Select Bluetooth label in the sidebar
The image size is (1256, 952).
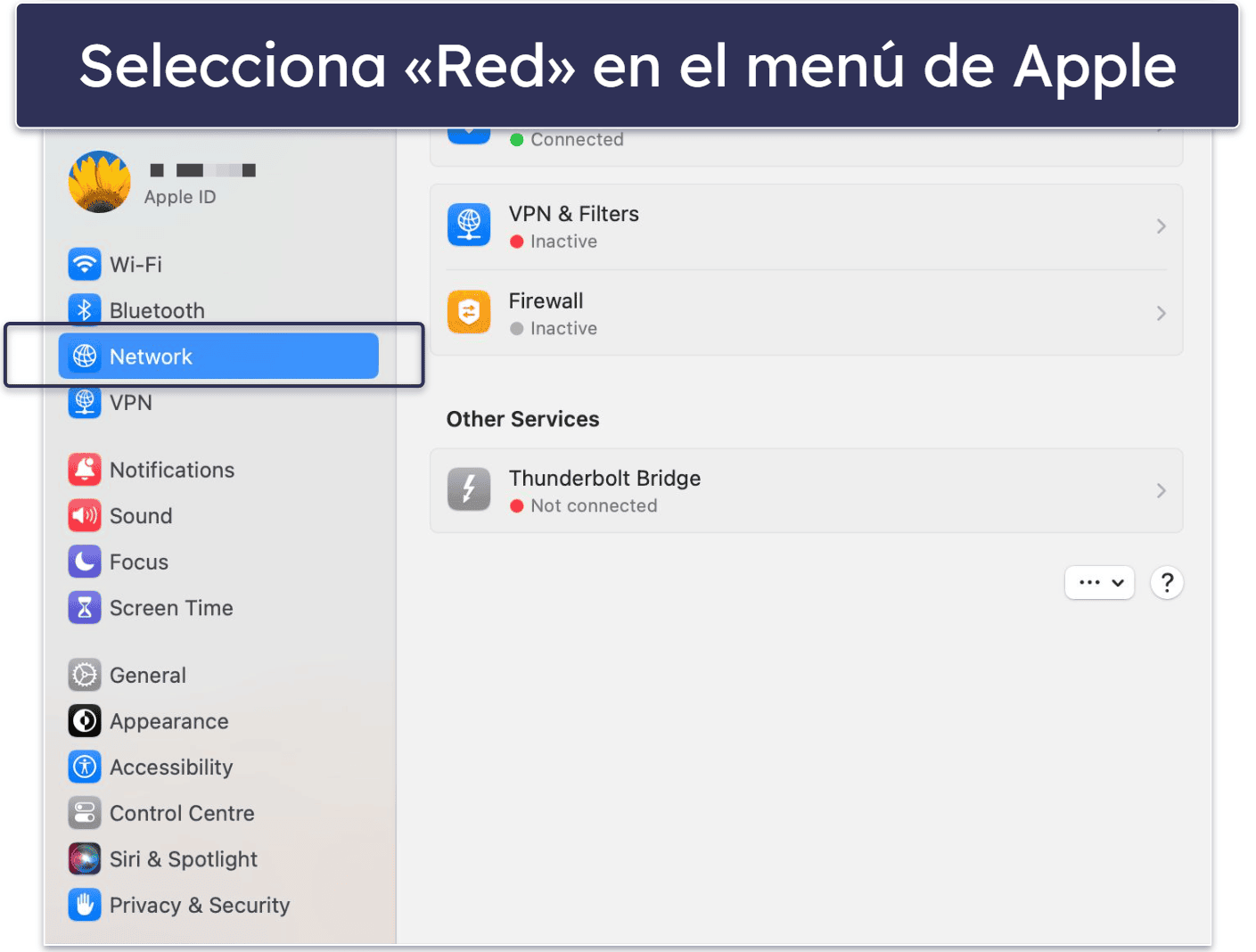(157, 310)
